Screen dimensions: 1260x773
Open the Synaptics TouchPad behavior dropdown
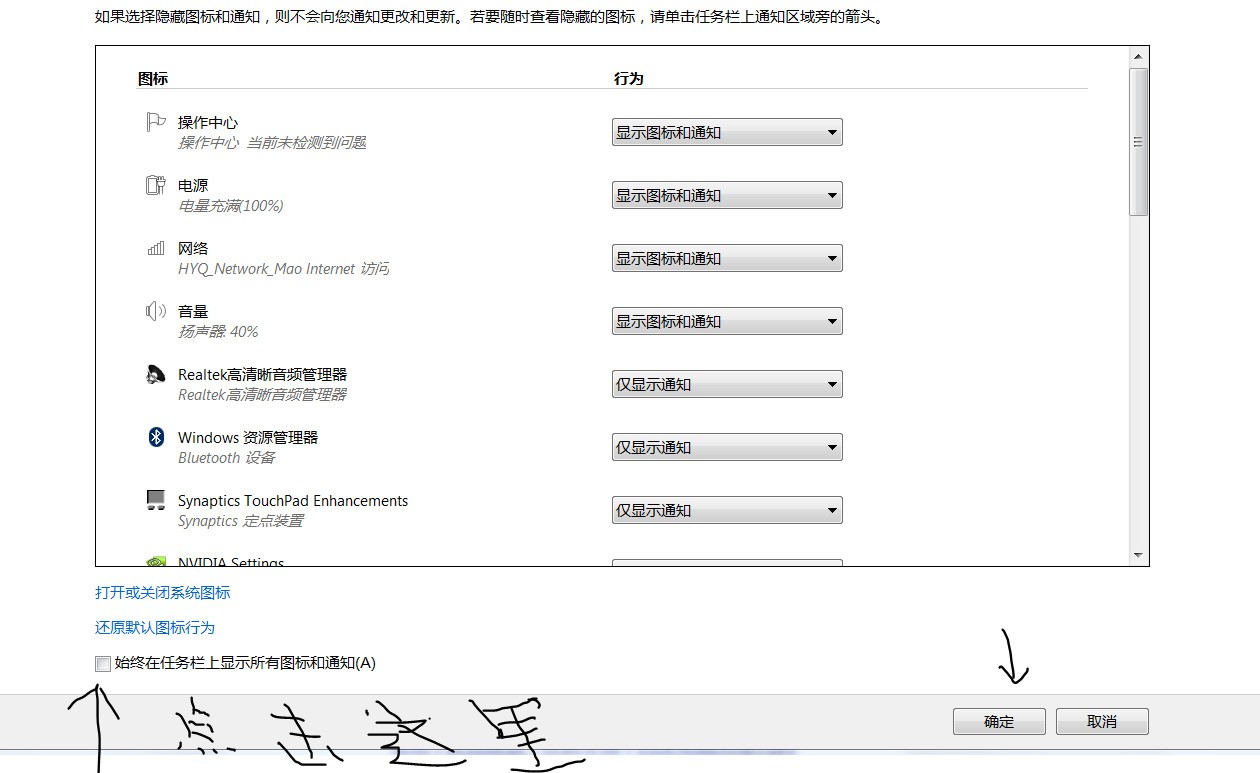point(727,510)
